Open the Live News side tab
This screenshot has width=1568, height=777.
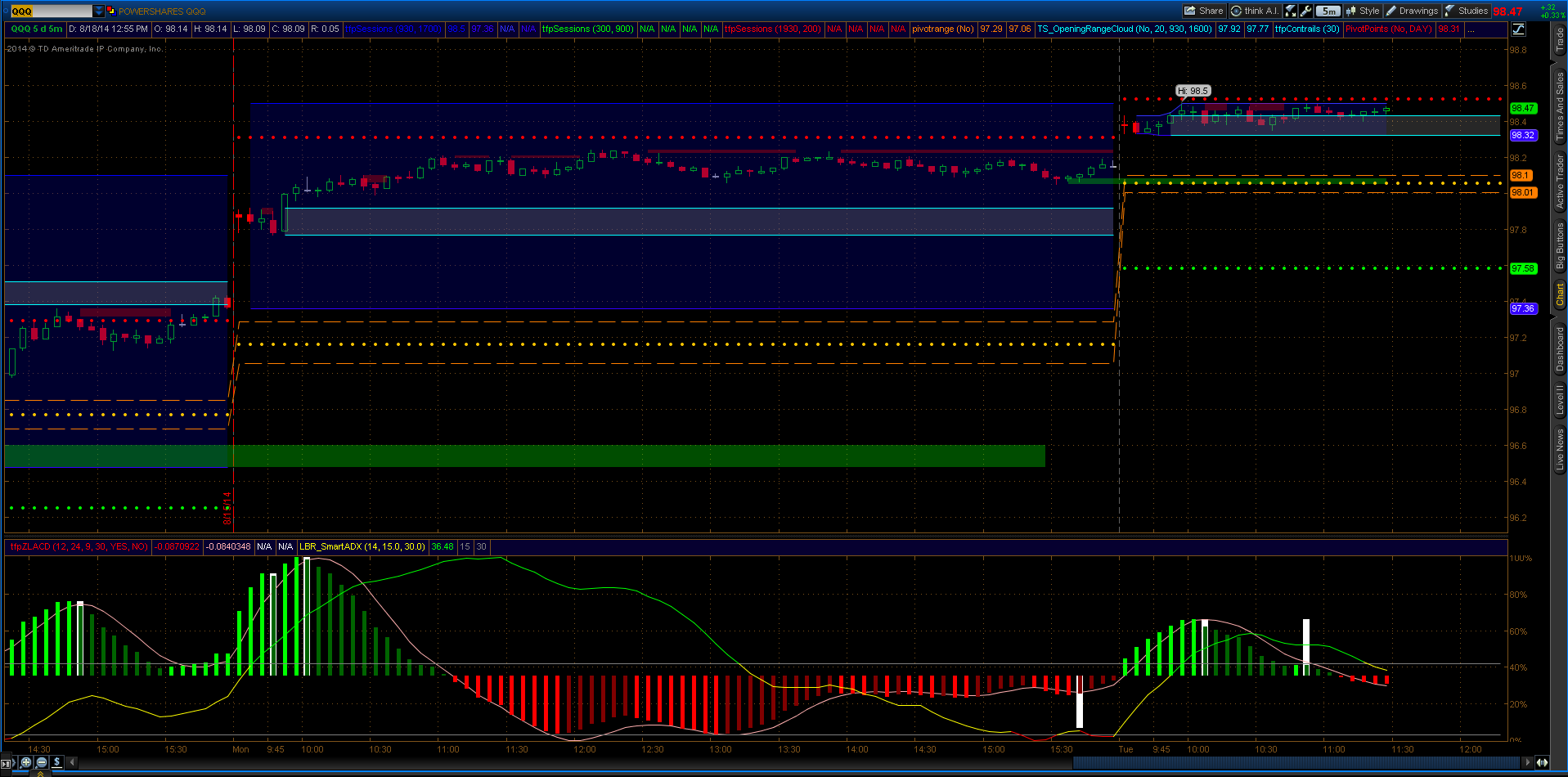1560,449
